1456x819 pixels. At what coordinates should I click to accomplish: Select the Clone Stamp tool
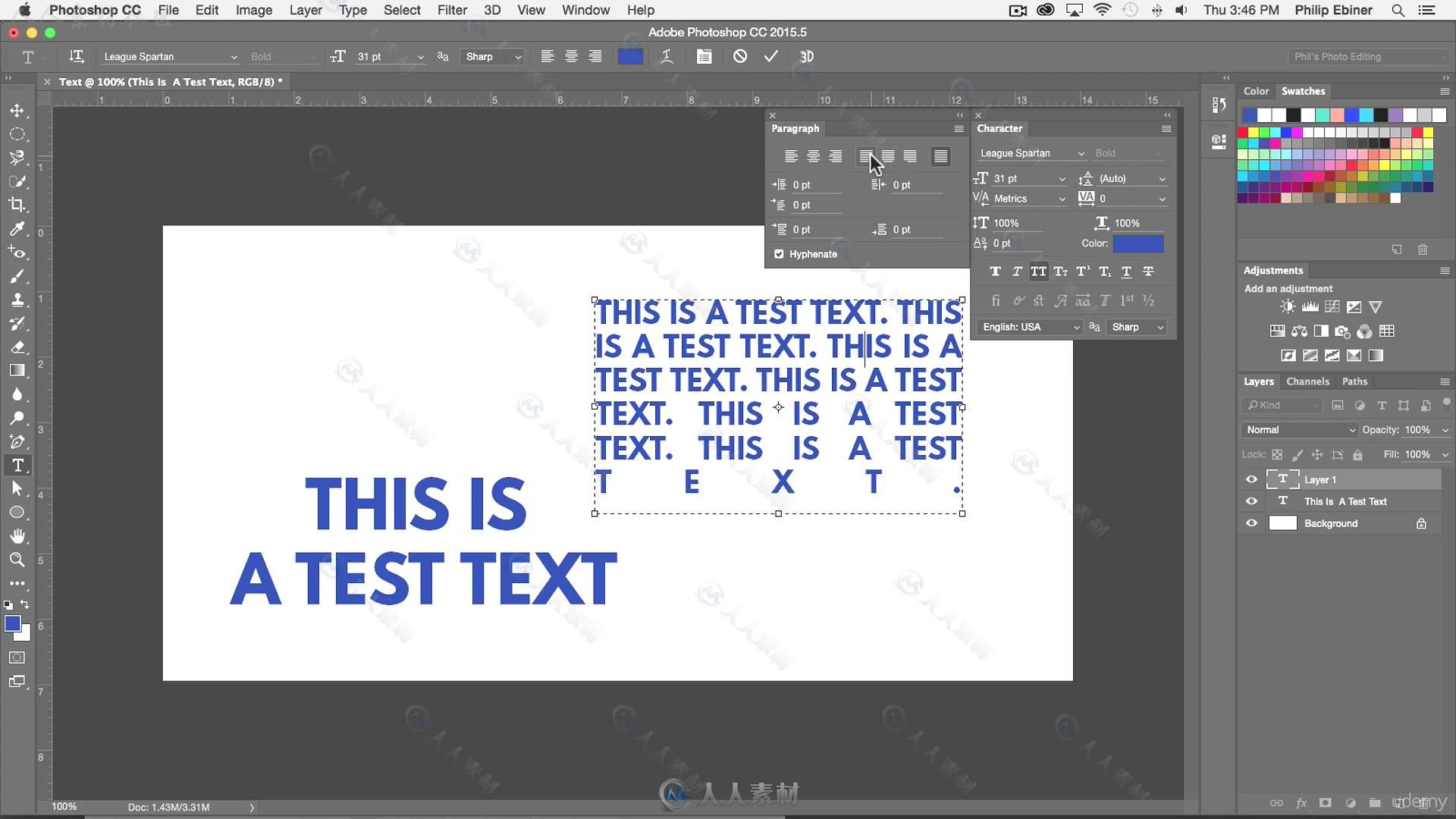pos(17,300)
